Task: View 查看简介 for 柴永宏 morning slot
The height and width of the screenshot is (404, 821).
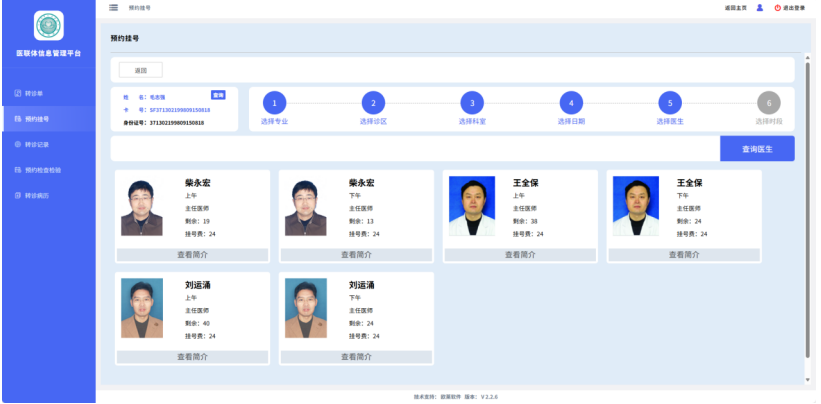Action: tap(193, 255)
